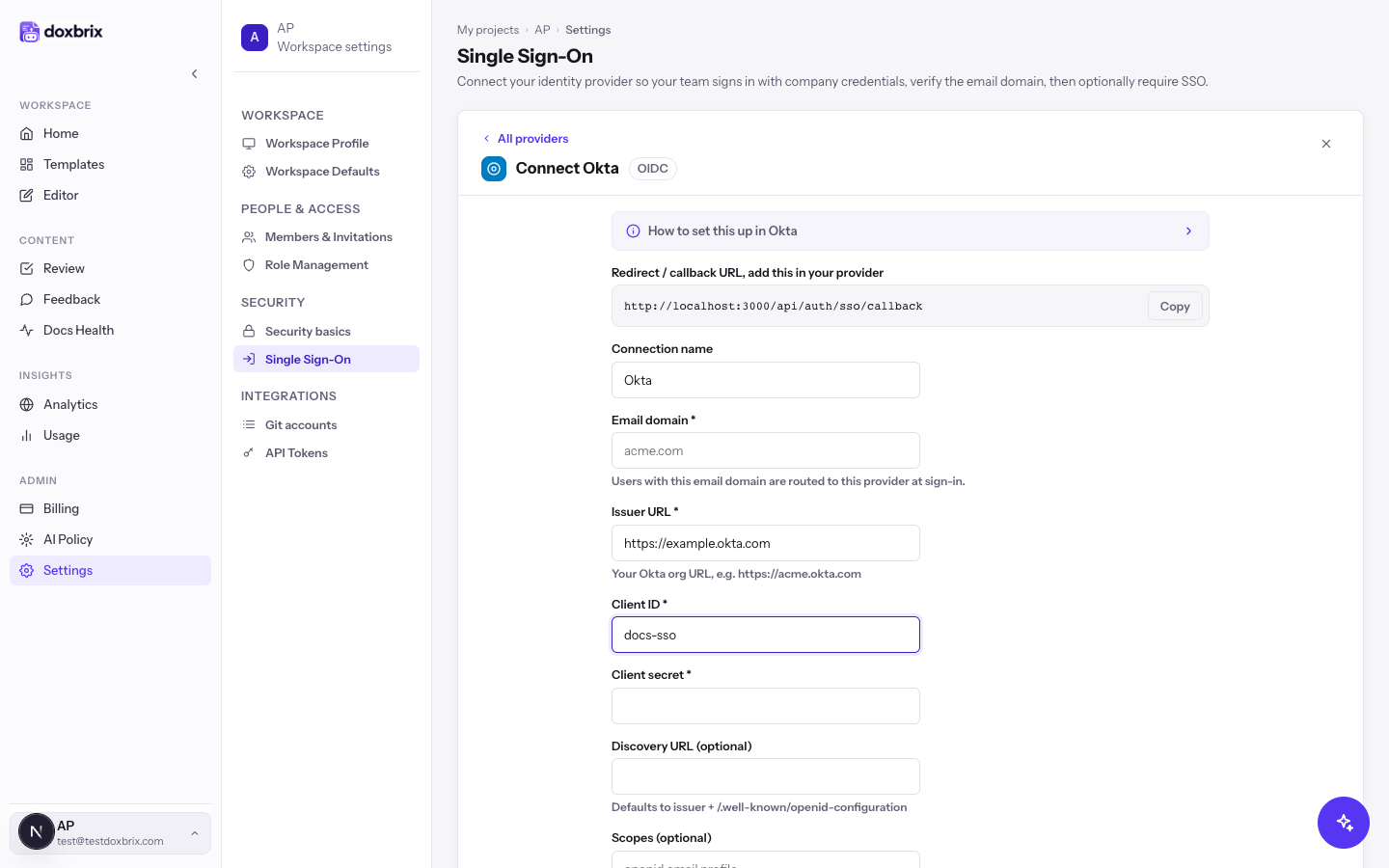The image size is (1389, 868).
Task: Click the Docs Health pulse icon
Action: tap(27, 330)
